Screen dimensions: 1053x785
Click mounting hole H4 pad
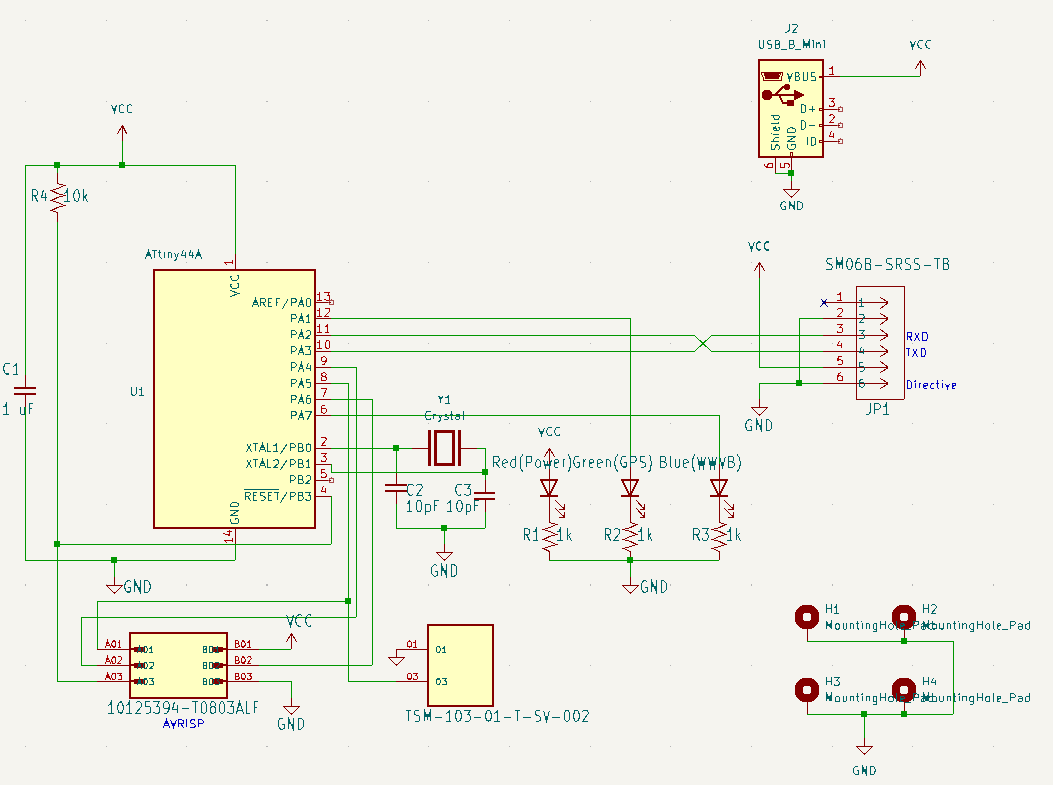(904, 689)
